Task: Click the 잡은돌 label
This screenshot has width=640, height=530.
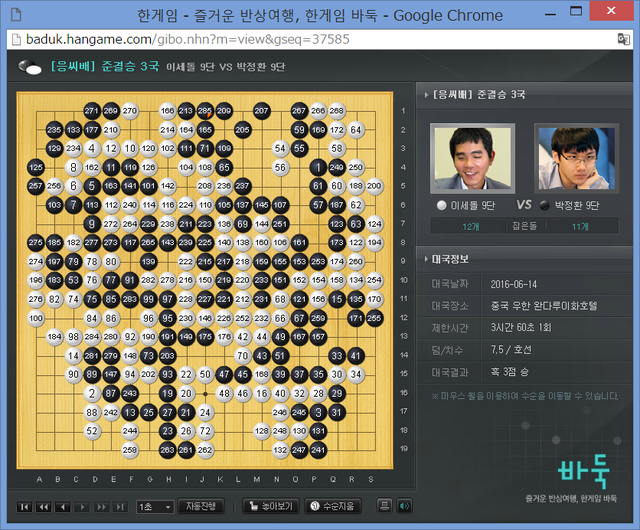Action: click(x=524, y=226)
